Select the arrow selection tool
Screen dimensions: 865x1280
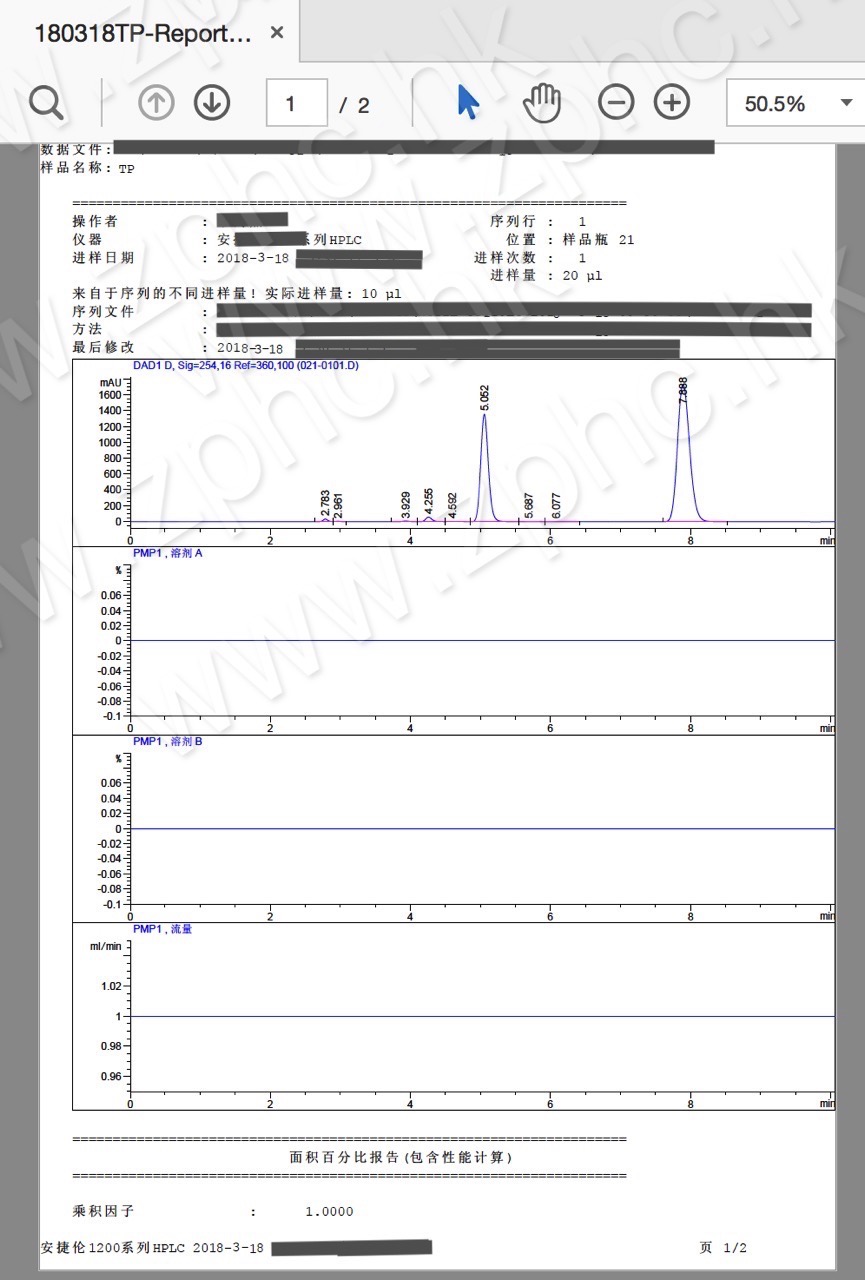(467, 103)
